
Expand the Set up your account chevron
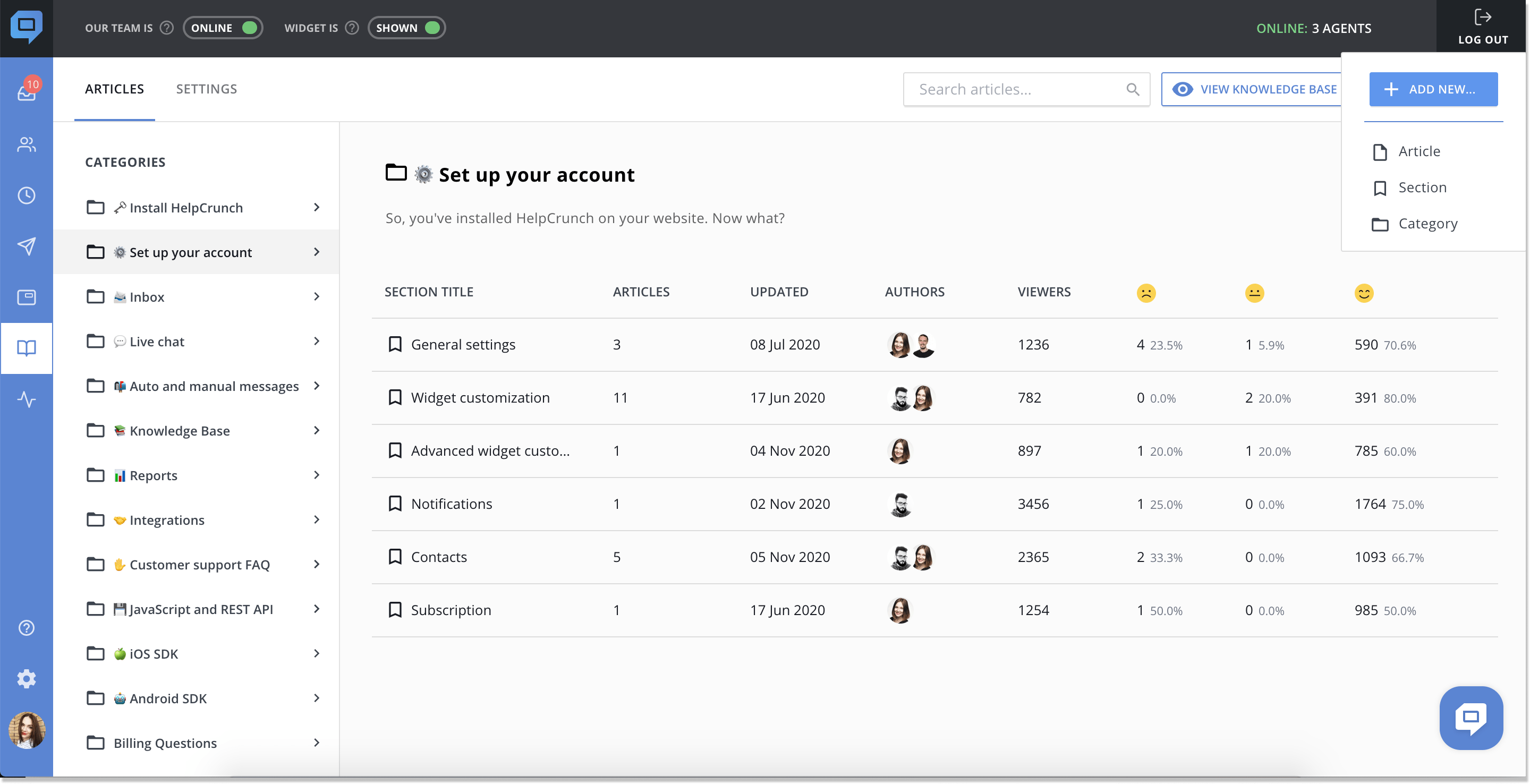(317, 252)
